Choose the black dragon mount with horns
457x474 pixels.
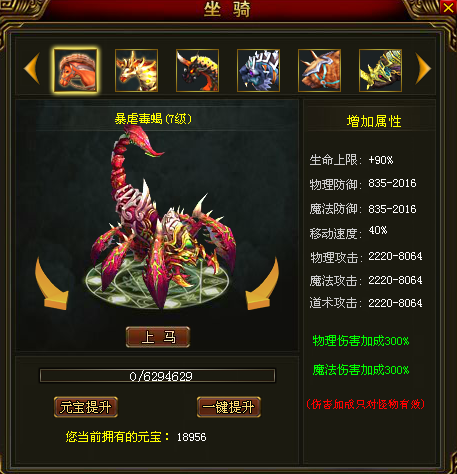coord(197,70)
